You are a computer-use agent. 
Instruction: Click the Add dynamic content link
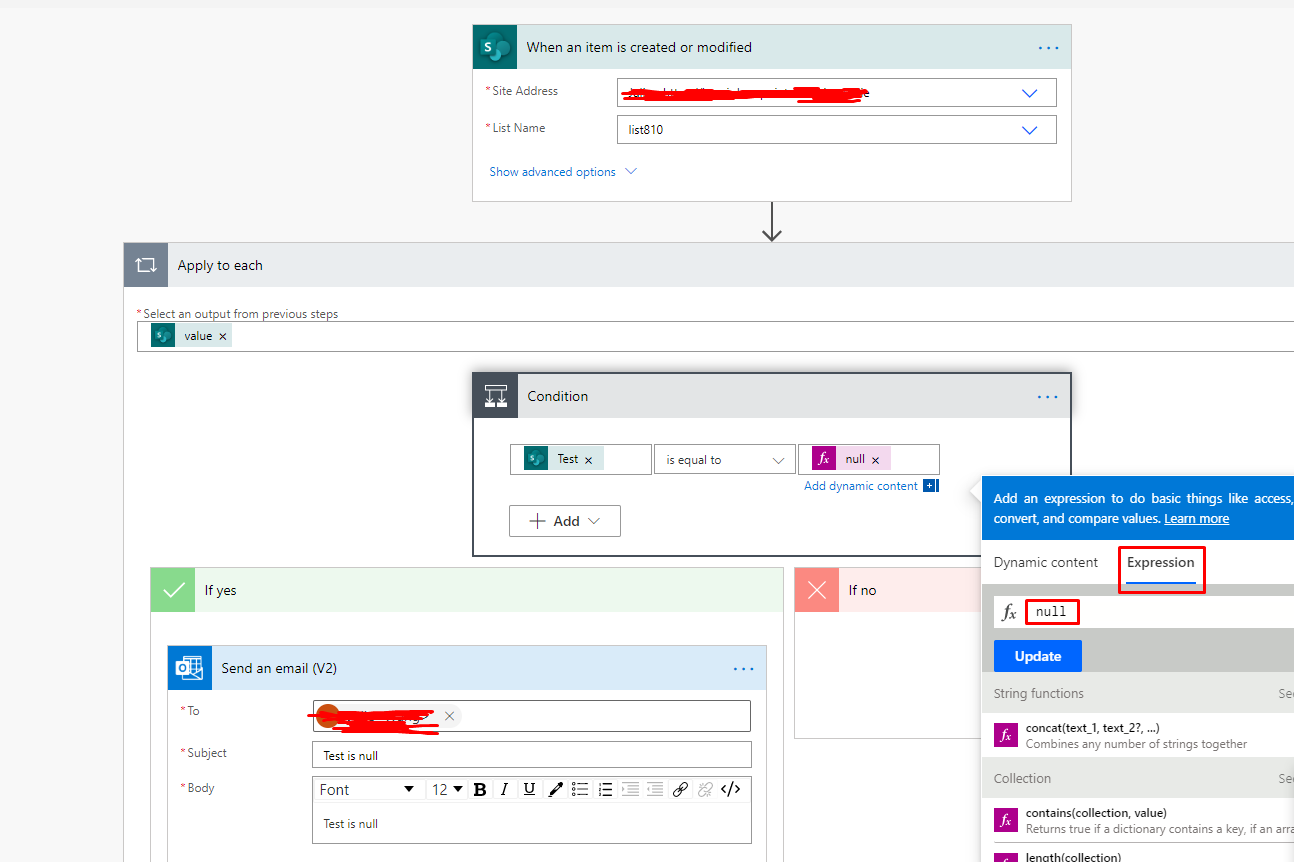pos(861,486)
